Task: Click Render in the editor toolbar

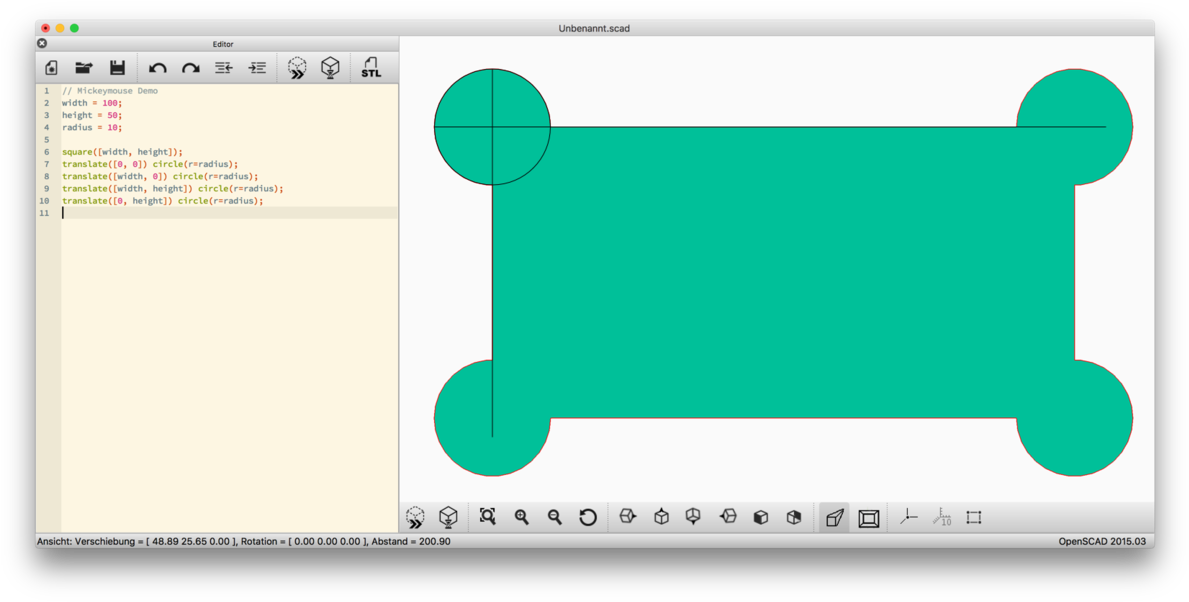Action: click(x=330, y=68)
